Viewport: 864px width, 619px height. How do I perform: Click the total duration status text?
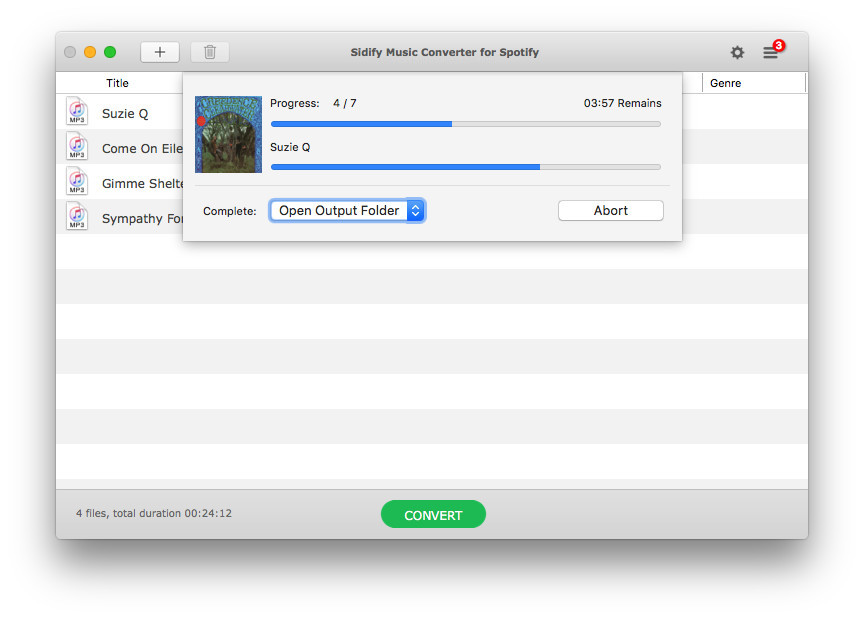(x=154, y=513)
